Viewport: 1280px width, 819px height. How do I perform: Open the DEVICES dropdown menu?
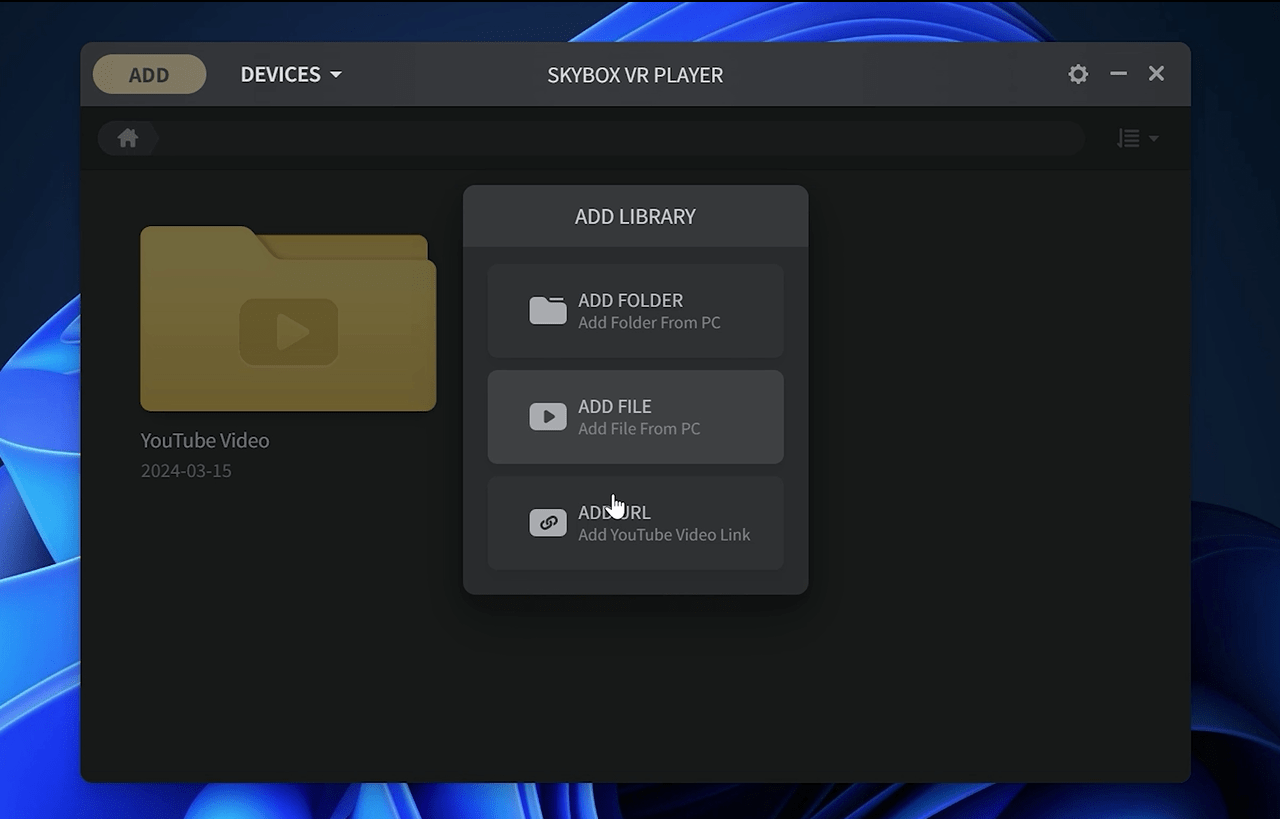280,75
